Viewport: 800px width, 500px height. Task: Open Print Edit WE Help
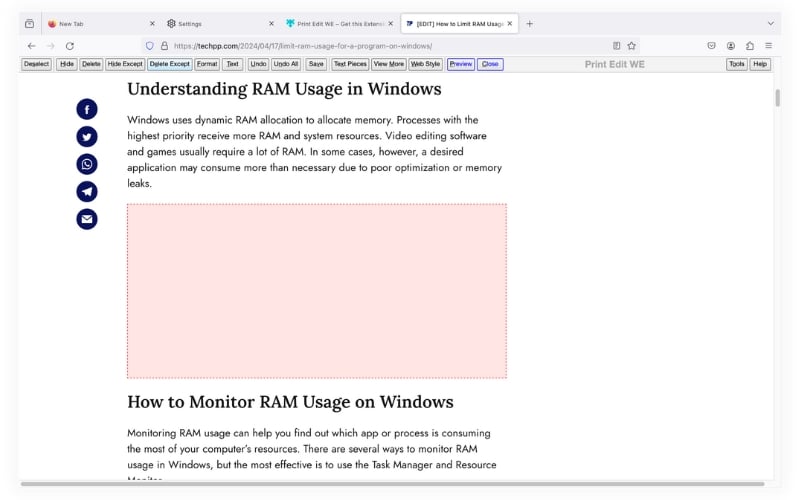pos(760,64)
